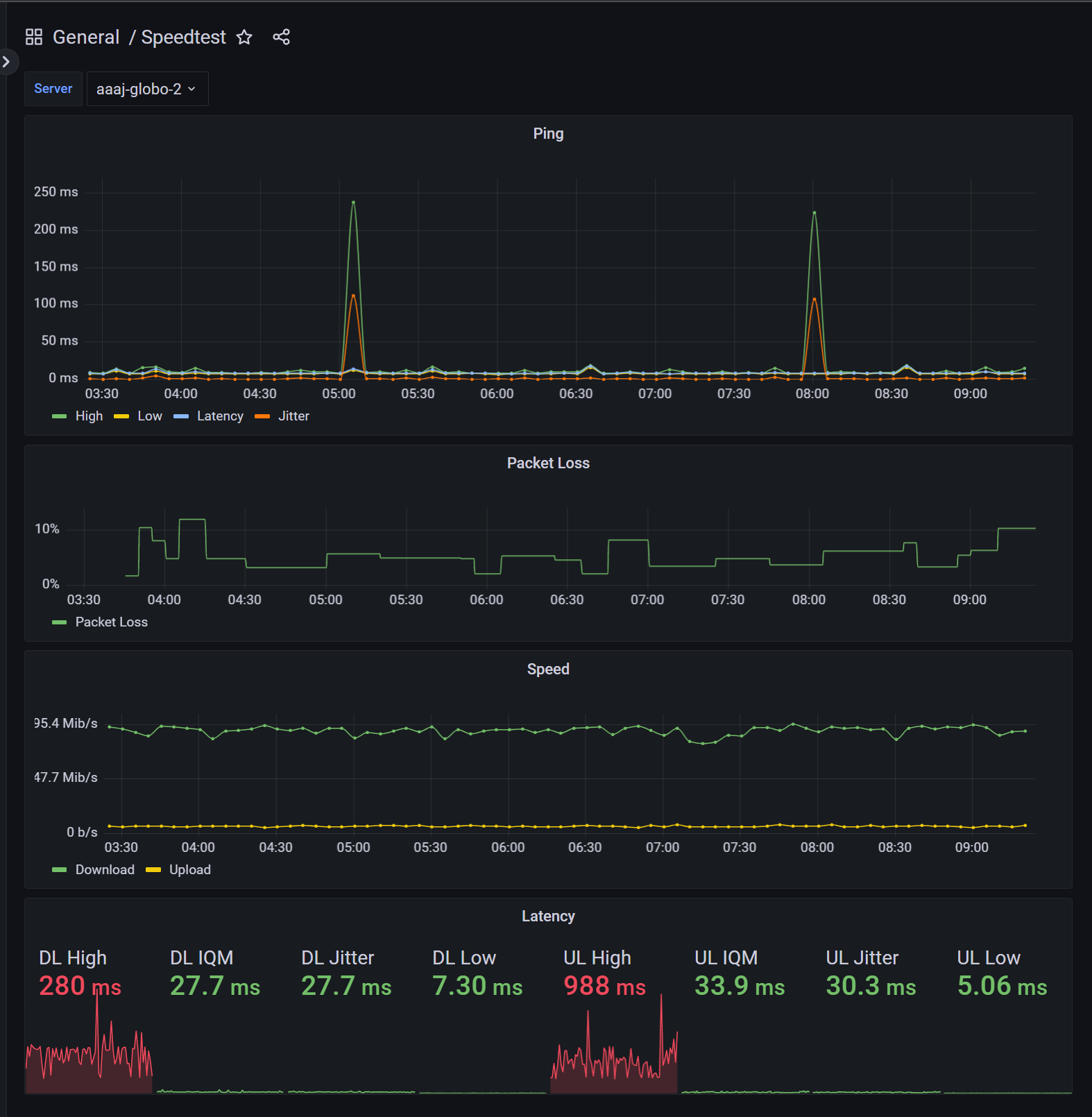Viewport: 1092px width, 1117px height.
Task: Open the Packet Loss panel title menu
Action: (x=548, y=463)
